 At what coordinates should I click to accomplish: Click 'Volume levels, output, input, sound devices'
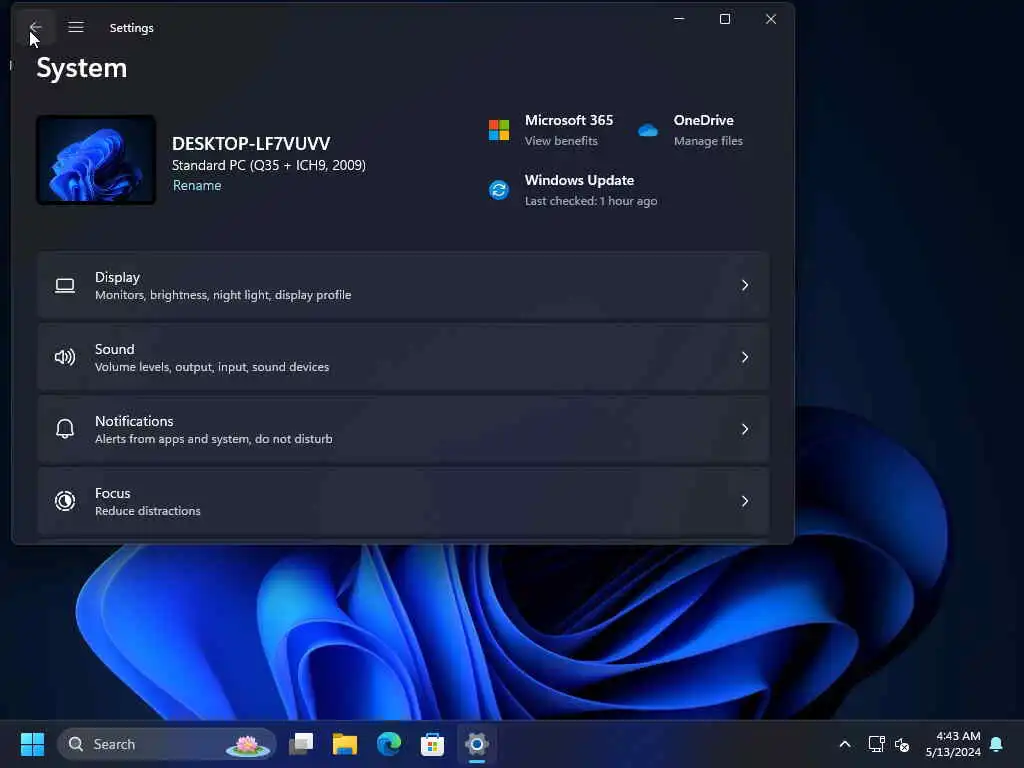coord(212,367)
